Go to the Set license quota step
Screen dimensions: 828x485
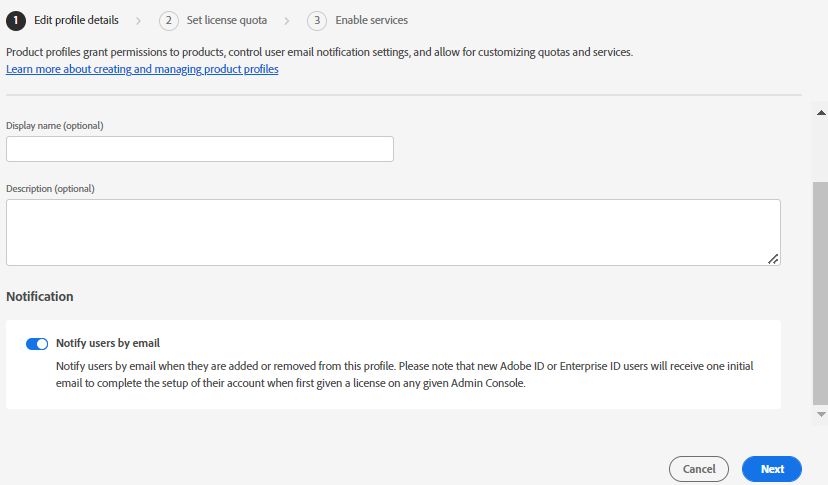(223, 20)
